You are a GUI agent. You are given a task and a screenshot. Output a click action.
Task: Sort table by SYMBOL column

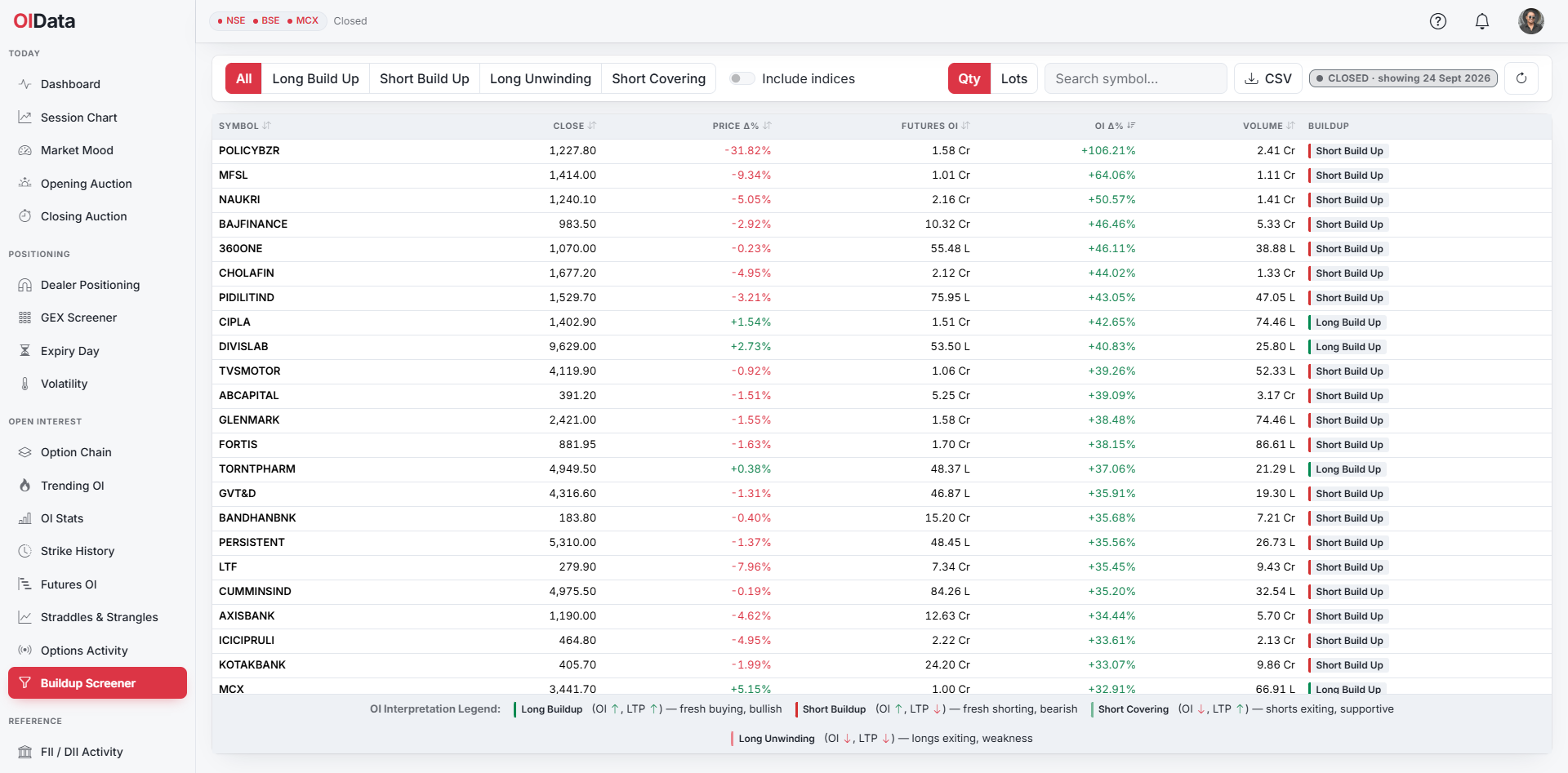pos(244,126)
